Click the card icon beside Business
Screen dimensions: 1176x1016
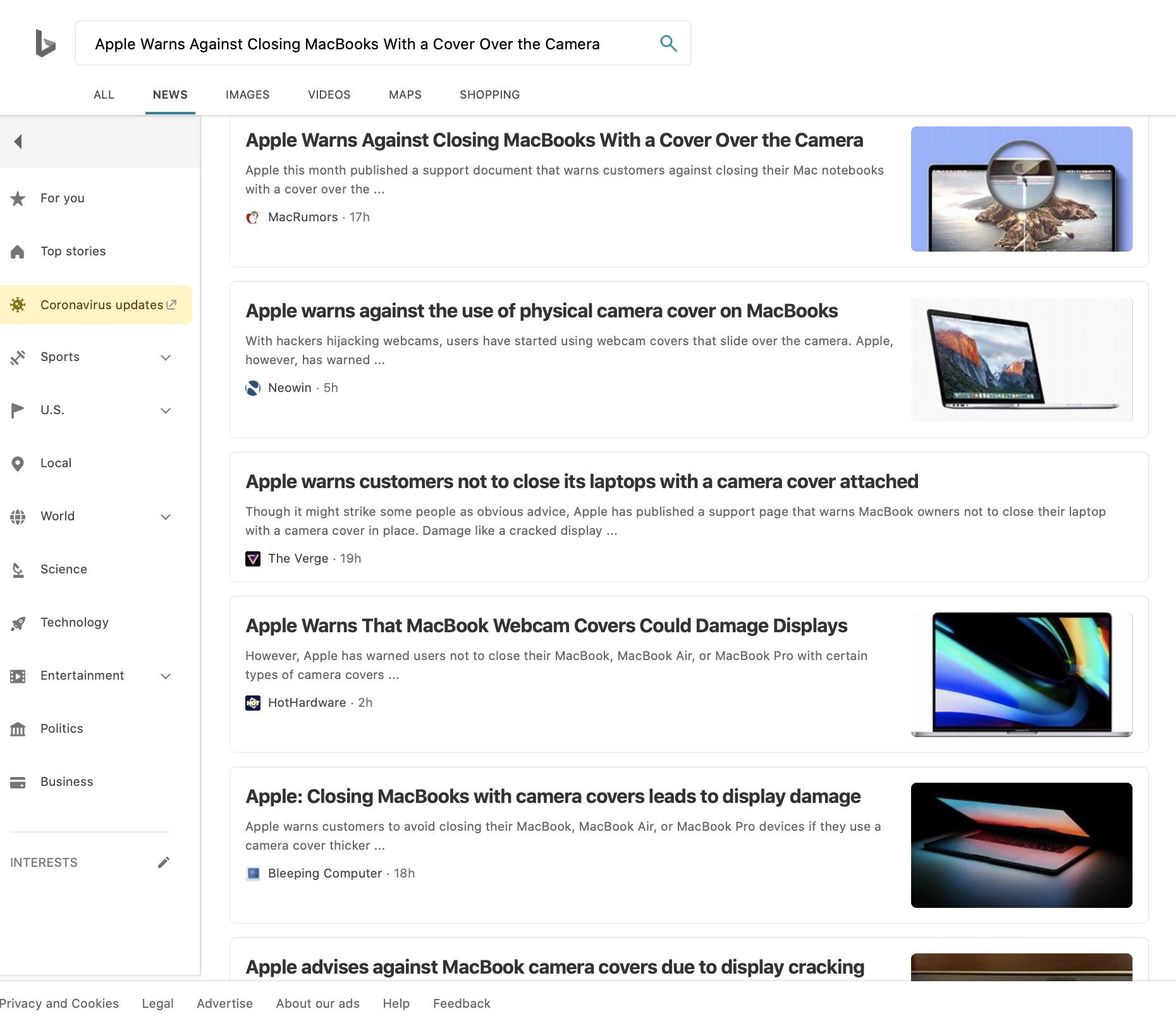[x=18, y=782]
